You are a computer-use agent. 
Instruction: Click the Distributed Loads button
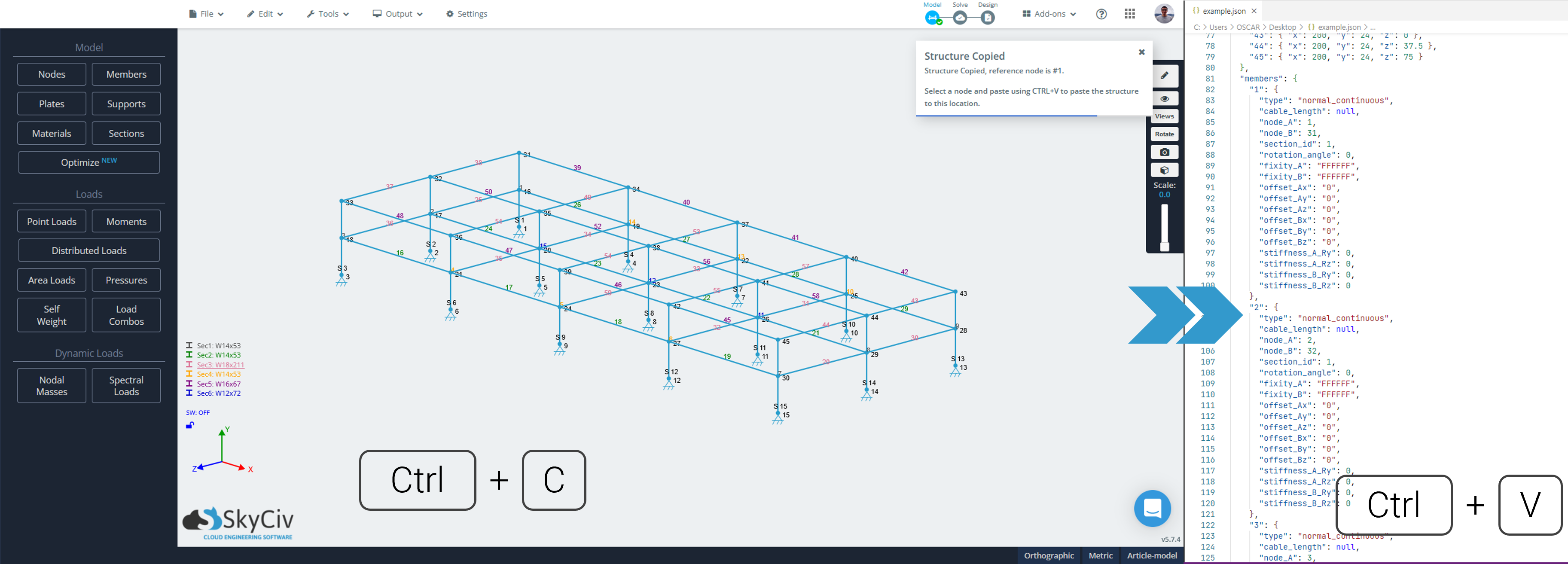[x=89, y=251]
